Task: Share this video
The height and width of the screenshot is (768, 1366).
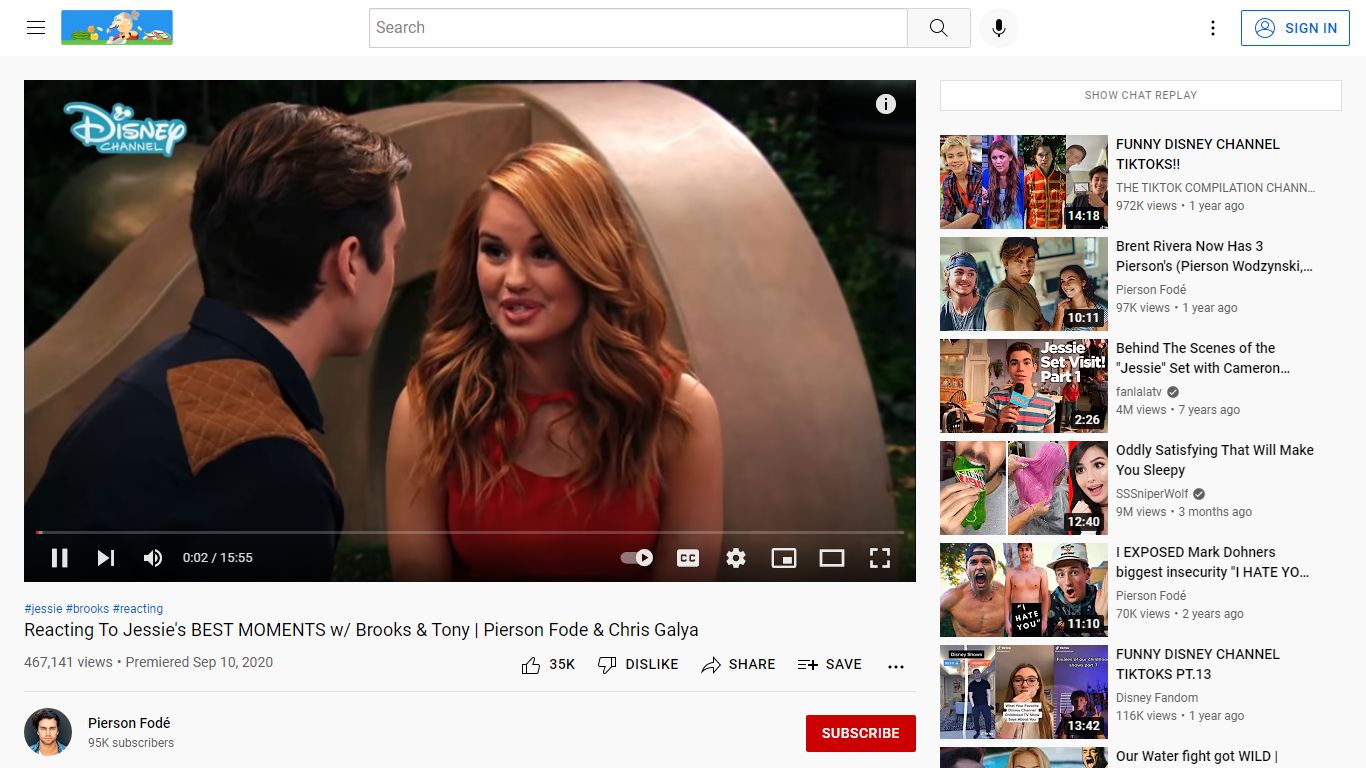Action: tap(738, 665)
